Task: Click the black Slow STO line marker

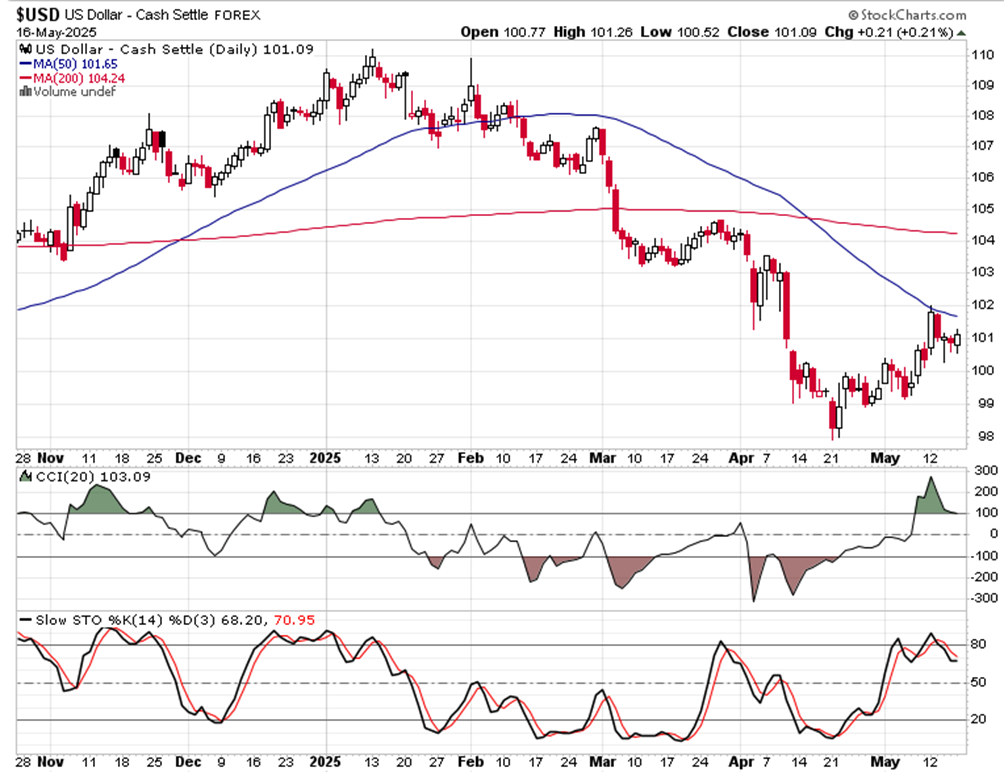Action: 26,620
